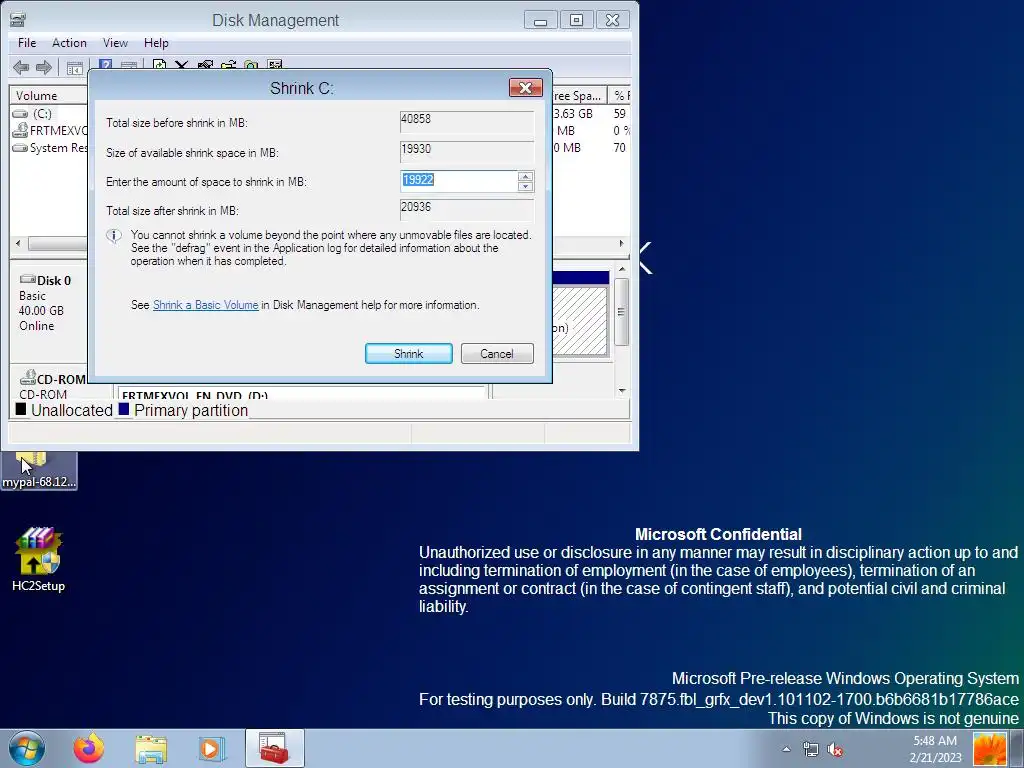Click the Forward arrow in Disk Management toolbar
This screenshot has height=768, width=1024.
click(x=44, y=67)
